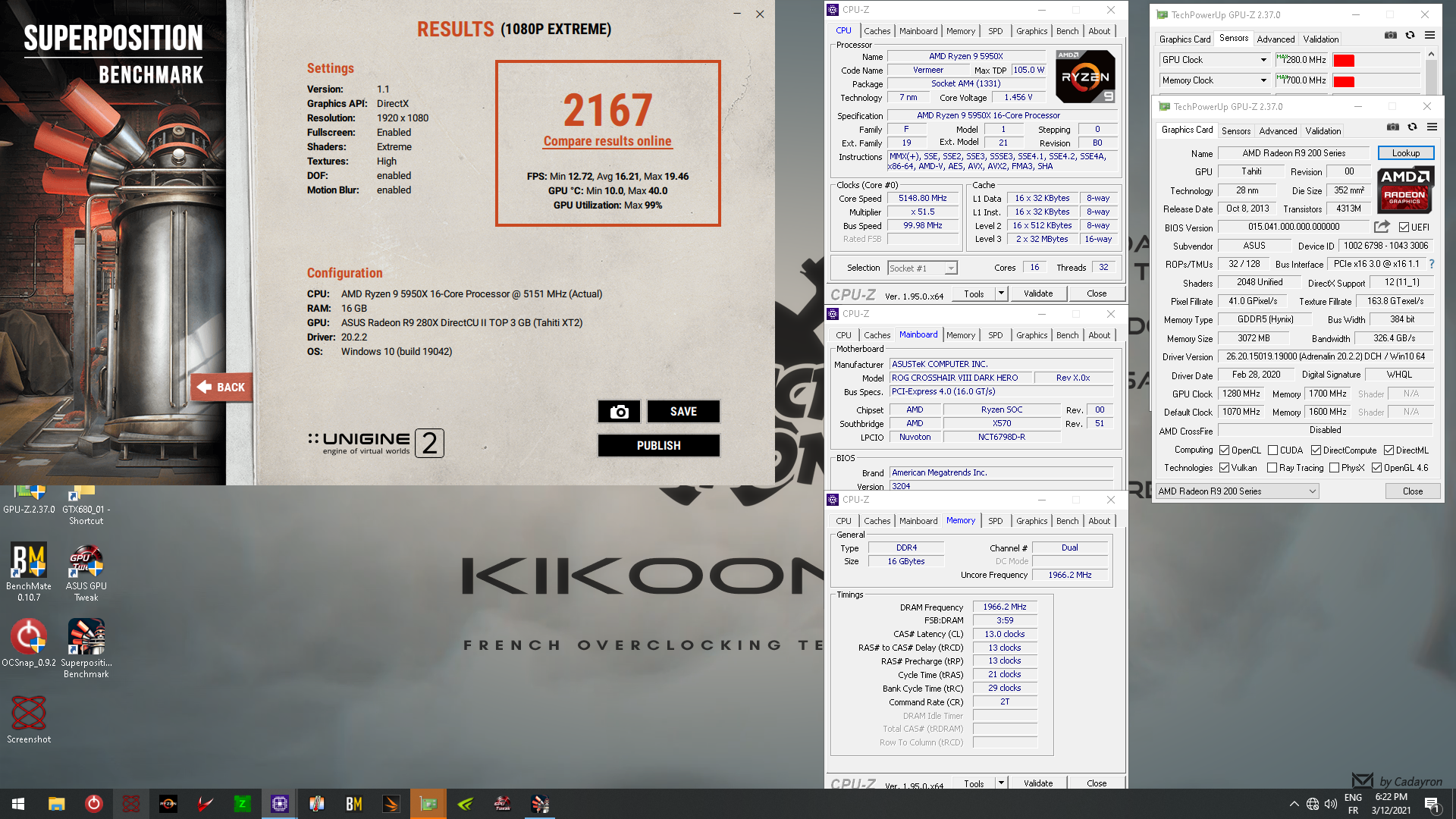Open the BenchMate 0.10.7 desktop icon

pyautogui.click(x=29, y=572)
